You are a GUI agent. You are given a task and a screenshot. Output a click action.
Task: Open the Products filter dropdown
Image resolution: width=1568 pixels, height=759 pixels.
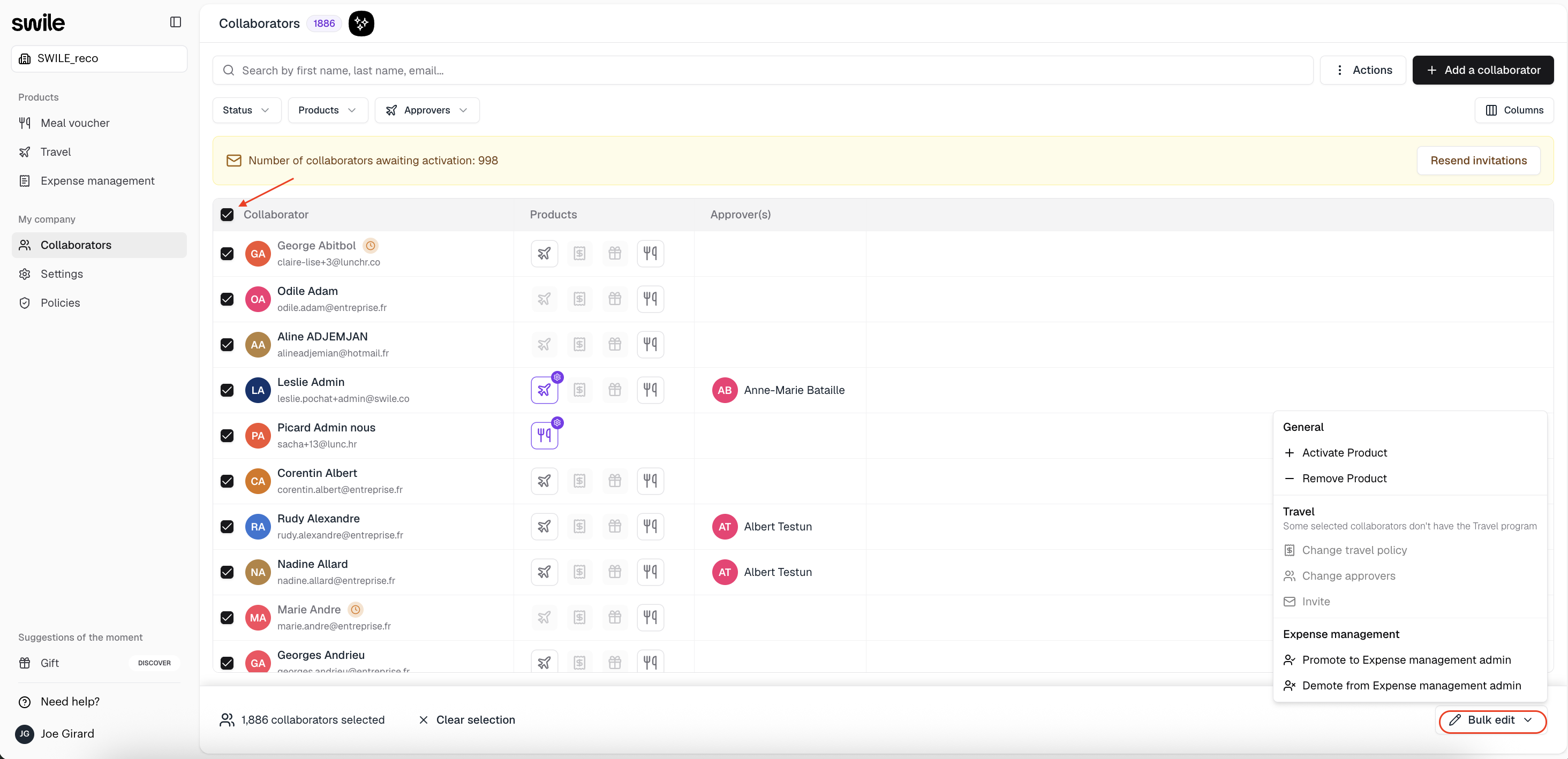328,110
